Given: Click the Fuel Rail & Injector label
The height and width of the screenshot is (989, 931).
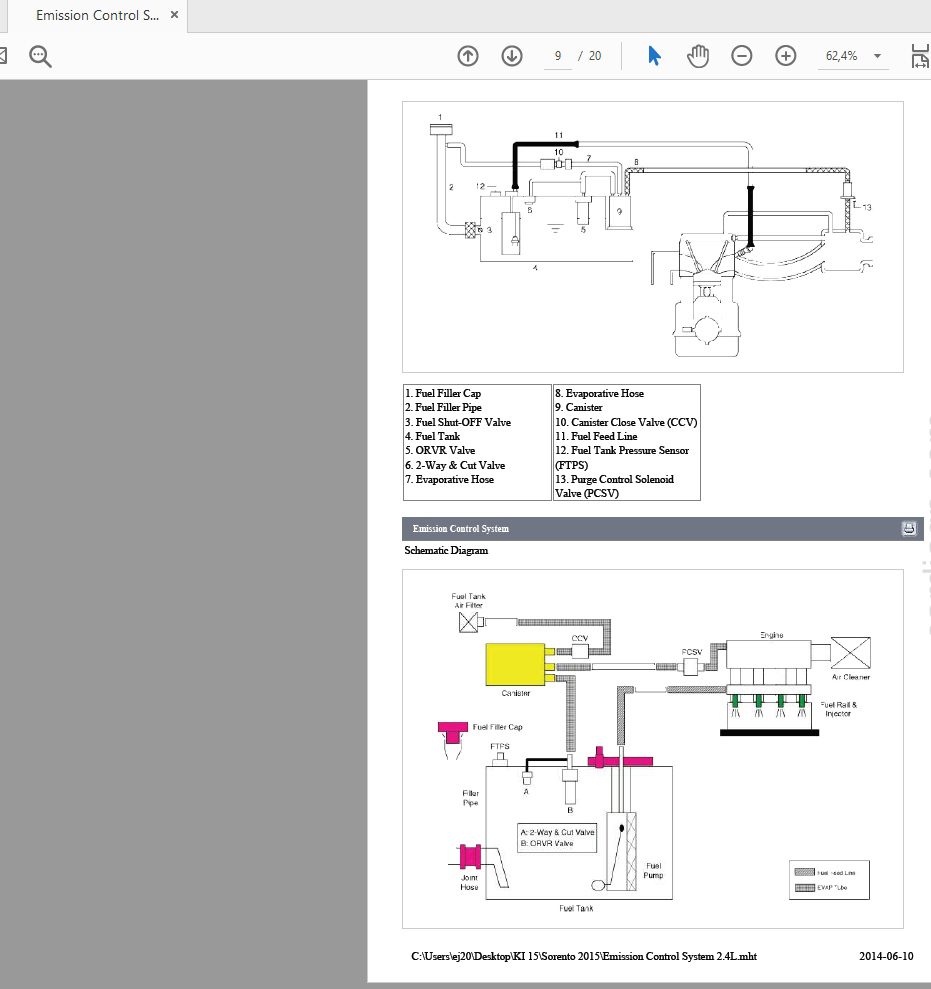Looking at the screenshot, I should click(838, 709).
